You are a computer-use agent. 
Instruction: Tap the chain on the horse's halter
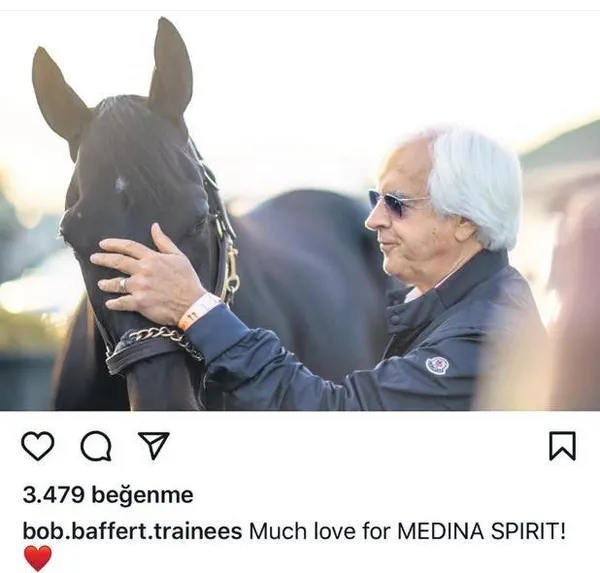pos(163,337)
